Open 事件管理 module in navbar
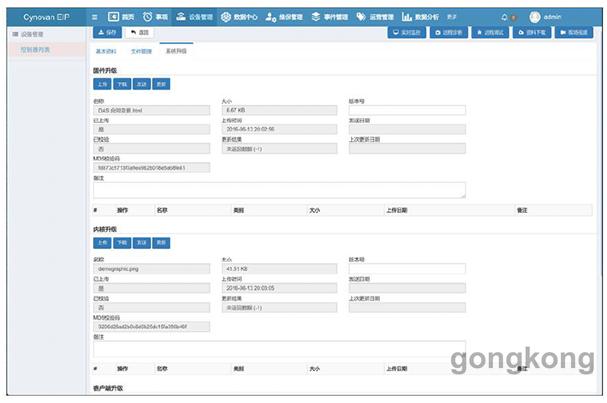 330,17
